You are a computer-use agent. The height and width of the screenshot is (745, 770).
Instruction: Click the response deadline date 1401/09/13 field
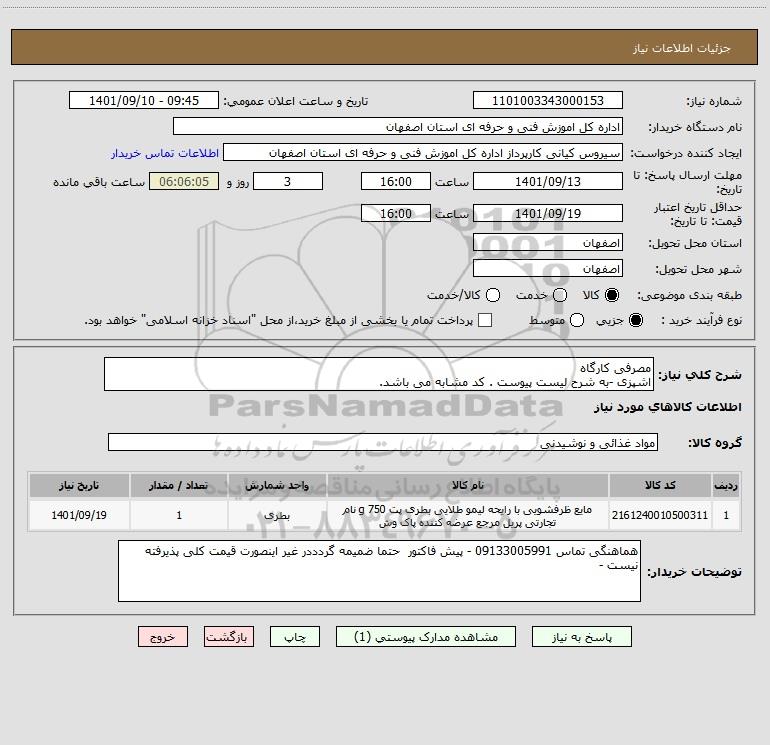[x=548, y=181]
